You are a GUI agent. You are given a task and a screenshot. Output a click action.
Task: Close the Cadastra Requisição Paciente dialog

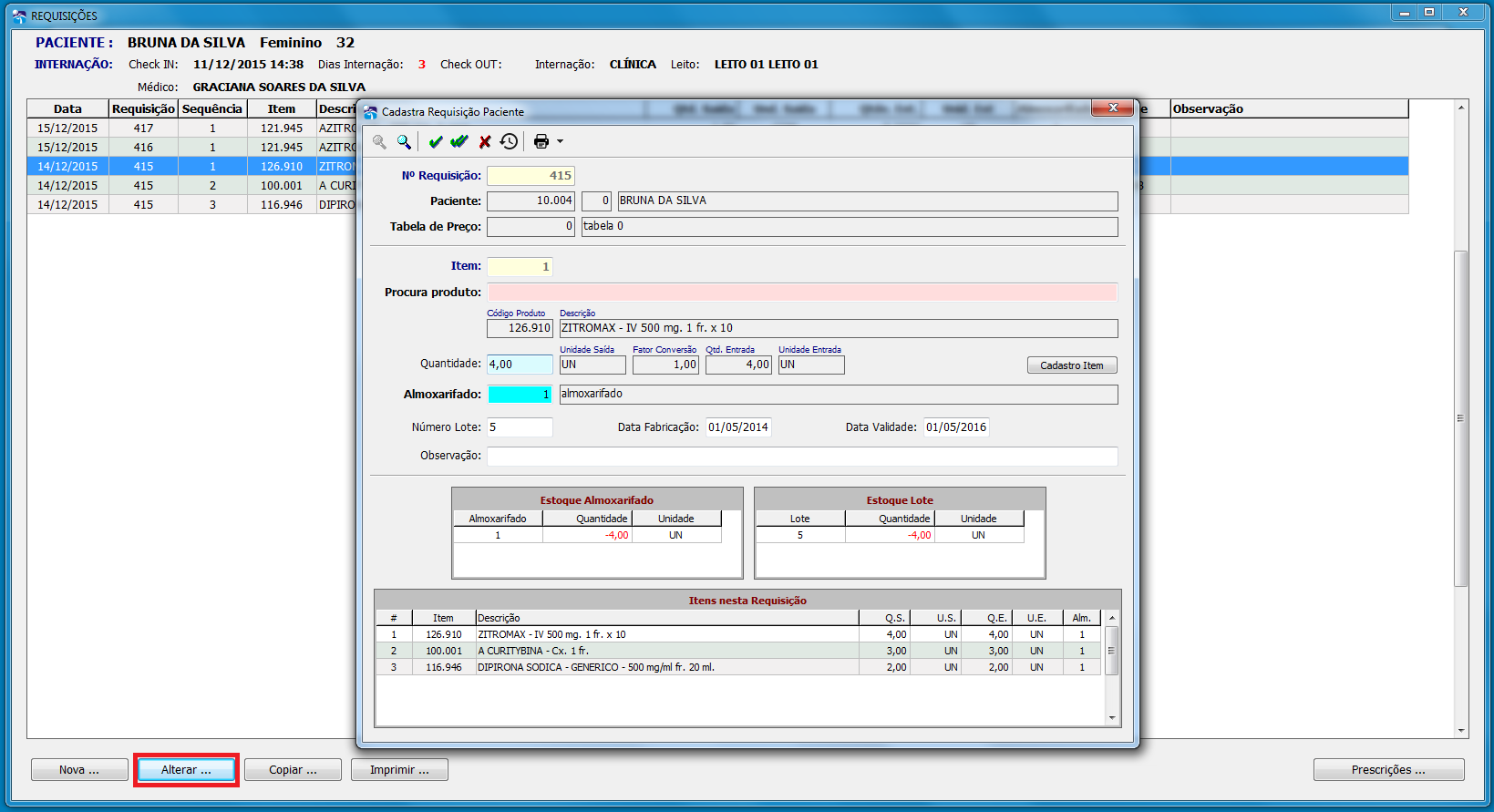(1112, 108)
